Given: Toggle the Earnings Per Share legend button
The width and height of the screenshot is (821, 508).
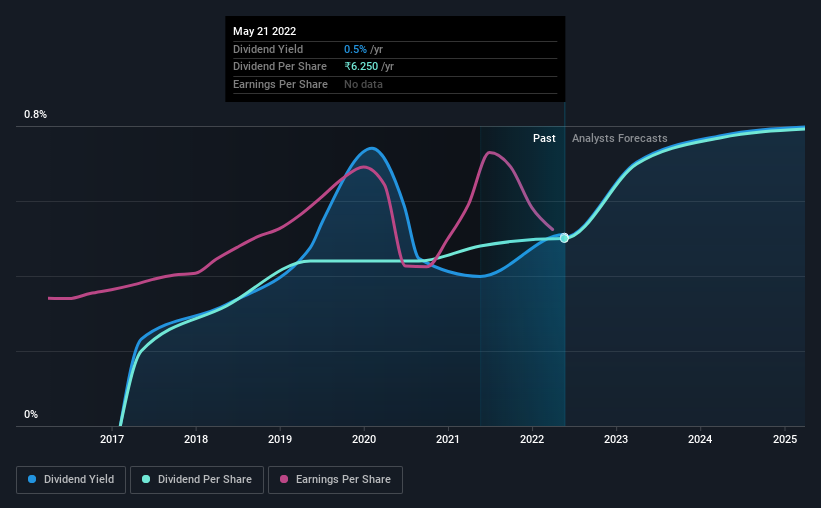Looking at the screenshot, I should coord(335,480).
